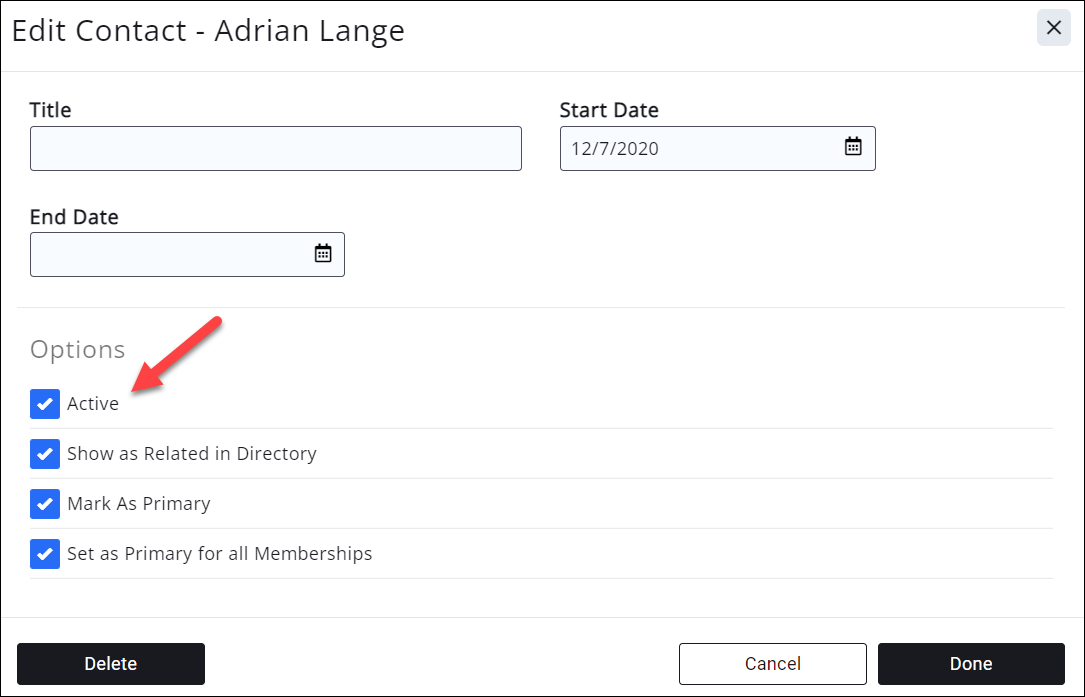1085x697 pixels.
Task: Uncheck Set as Primary for all Memberships box
Action: pyautogui.click(x=45, y=554)
